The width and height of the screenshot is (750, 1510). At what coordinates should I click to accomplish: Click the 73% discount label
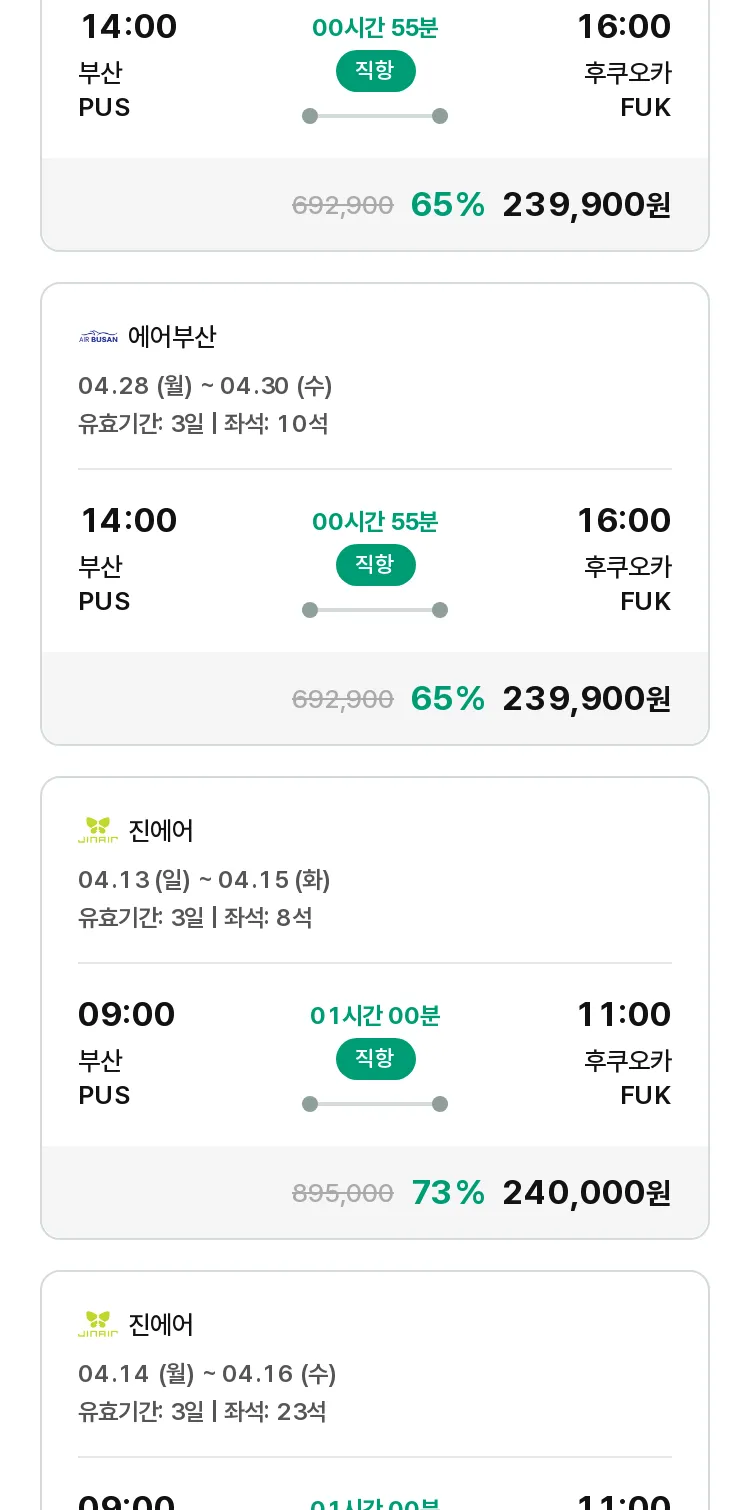click(448, 1192)
